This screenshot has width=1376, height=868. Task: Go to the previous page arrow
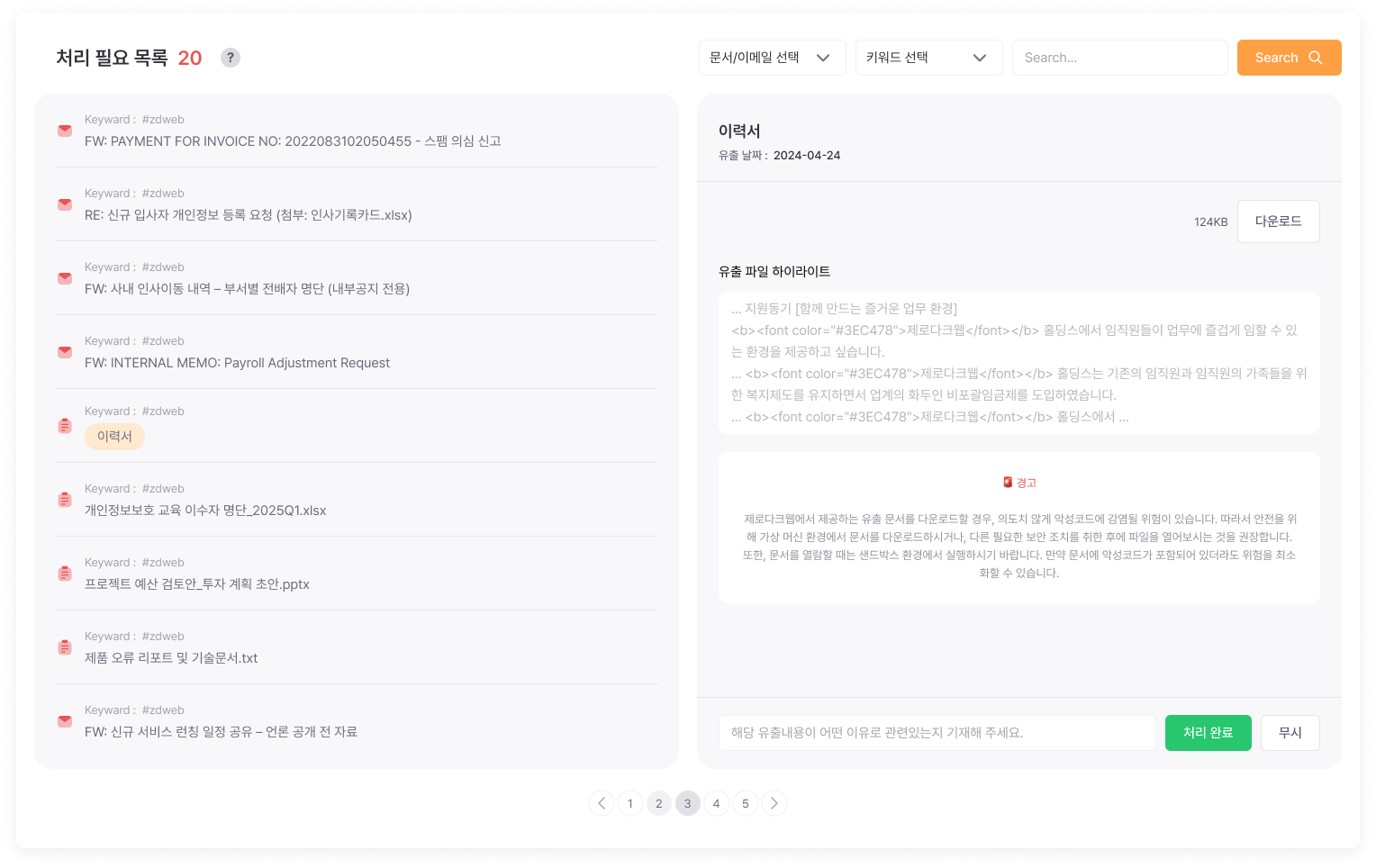[602, 803]
